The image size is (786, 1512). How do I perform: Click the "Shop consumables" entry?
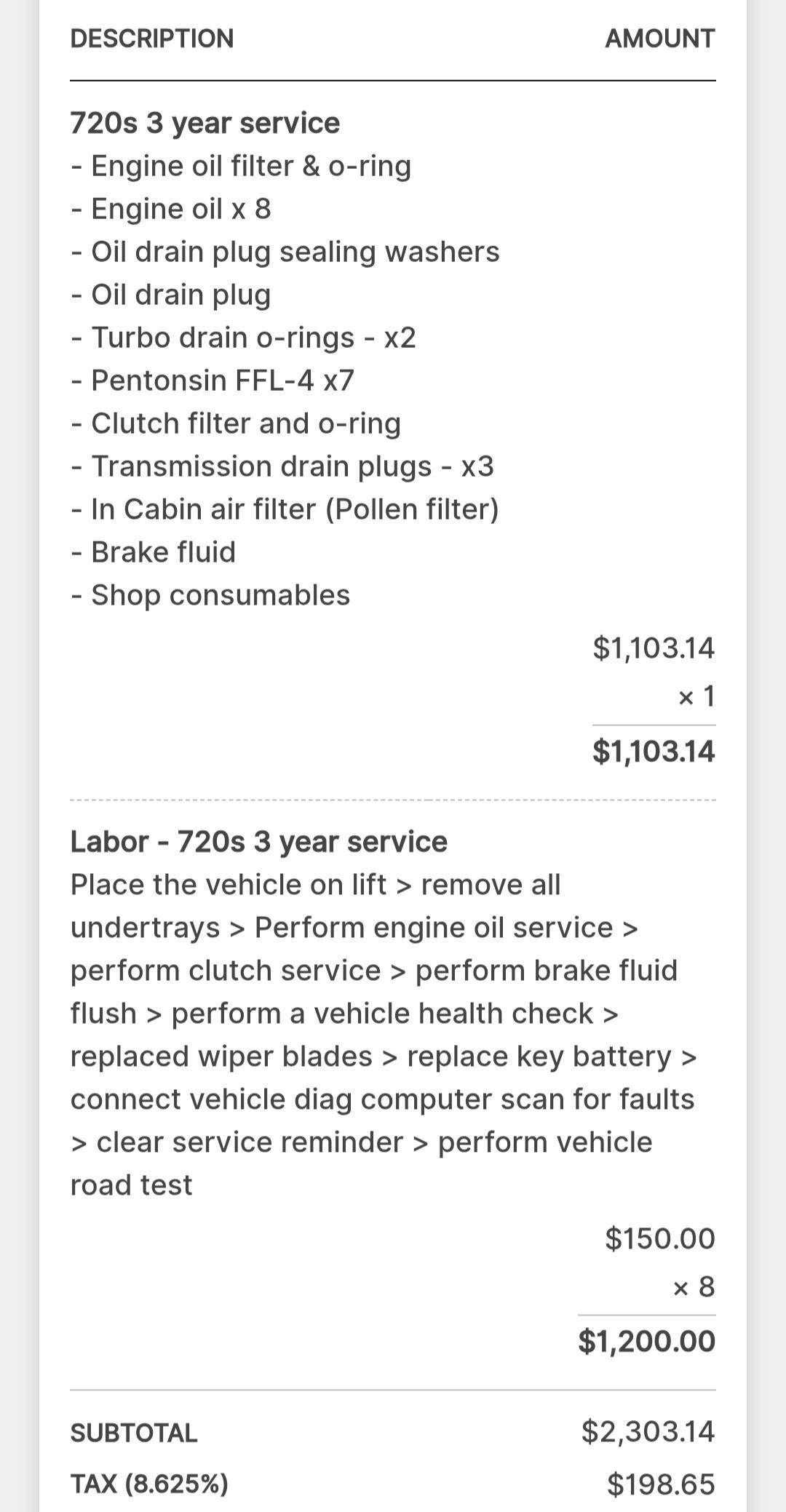click(x=211, y=595)
